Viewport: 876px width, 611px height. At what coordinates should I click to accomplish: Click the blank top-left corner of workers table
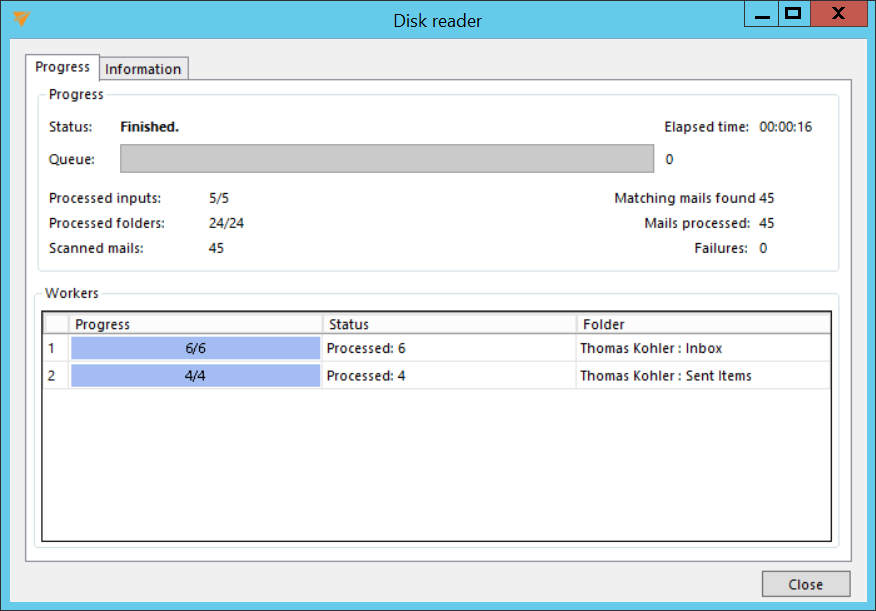56,324
